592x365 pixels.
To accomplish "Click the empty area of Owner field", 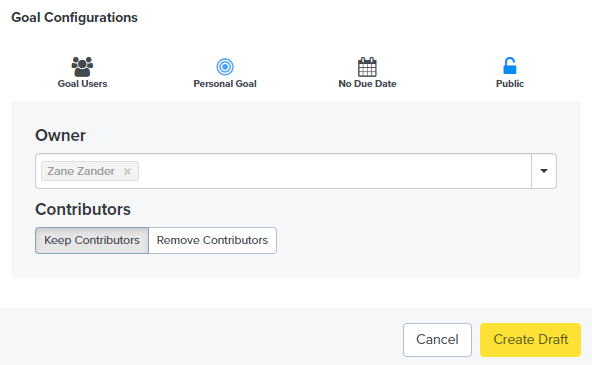I will (x=334, y=171).
